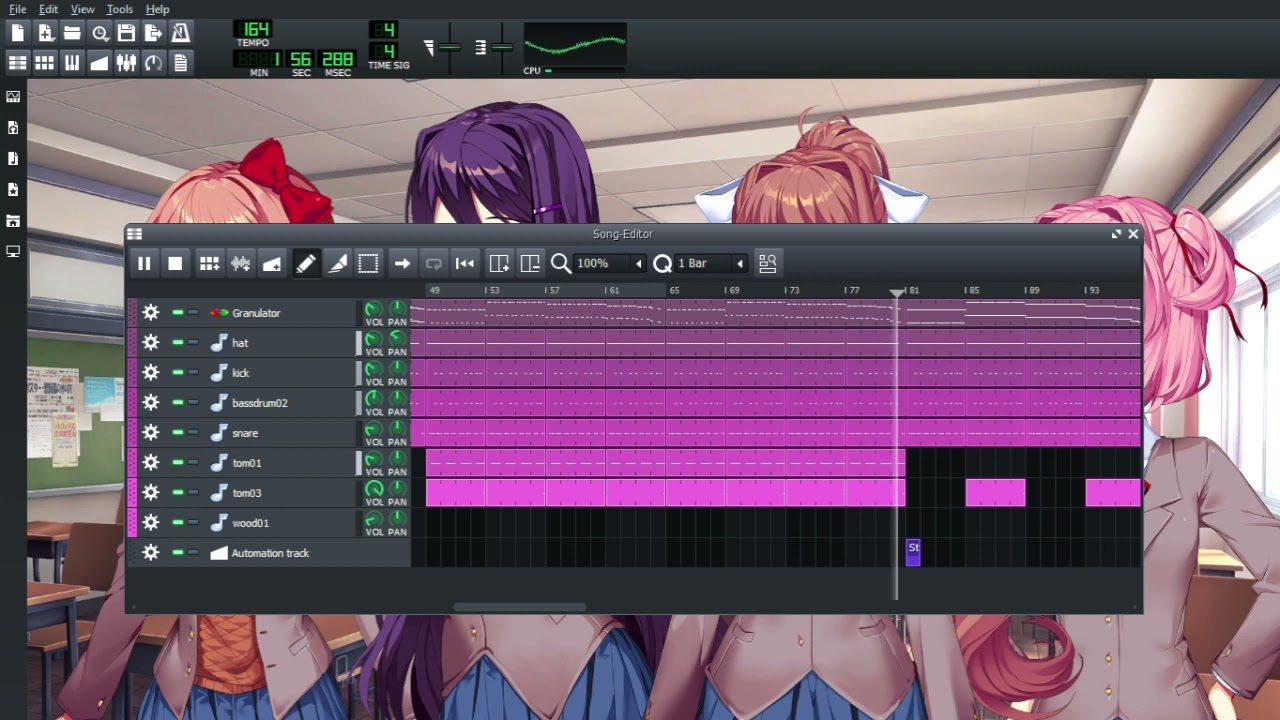The width and height of the screenshot is (1280, 720).
Task: Open the Edit menu
Action: [49, 9]
